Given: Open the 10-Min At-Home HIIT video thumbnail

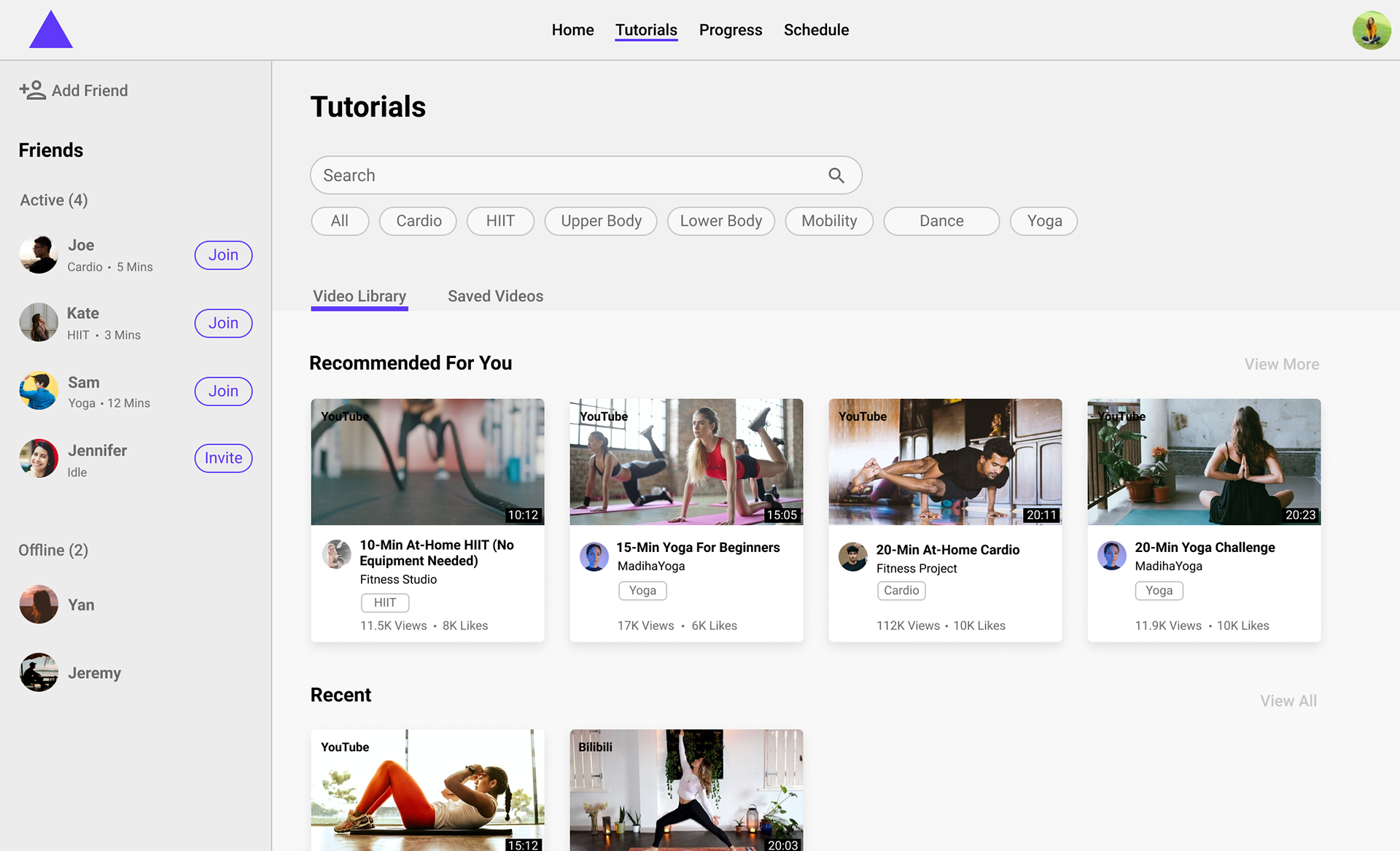Looking at the screenshot, I should [427, 462].
